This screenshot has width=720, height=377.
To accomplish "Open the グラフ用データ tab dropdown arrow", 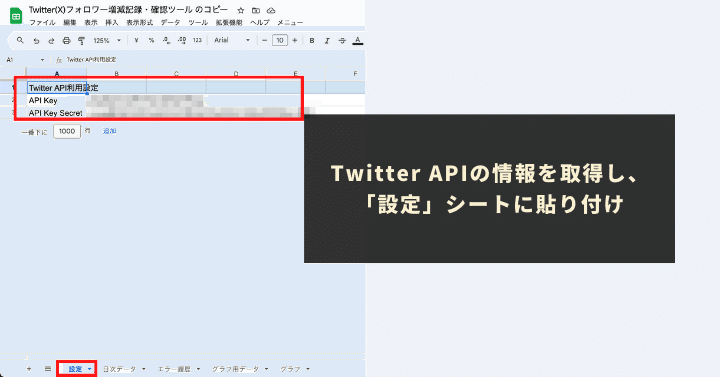I will 266,369.
